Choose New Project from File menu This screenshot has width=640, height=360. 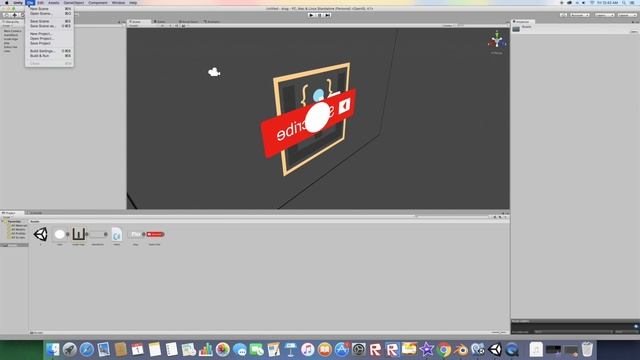(50, 34)
